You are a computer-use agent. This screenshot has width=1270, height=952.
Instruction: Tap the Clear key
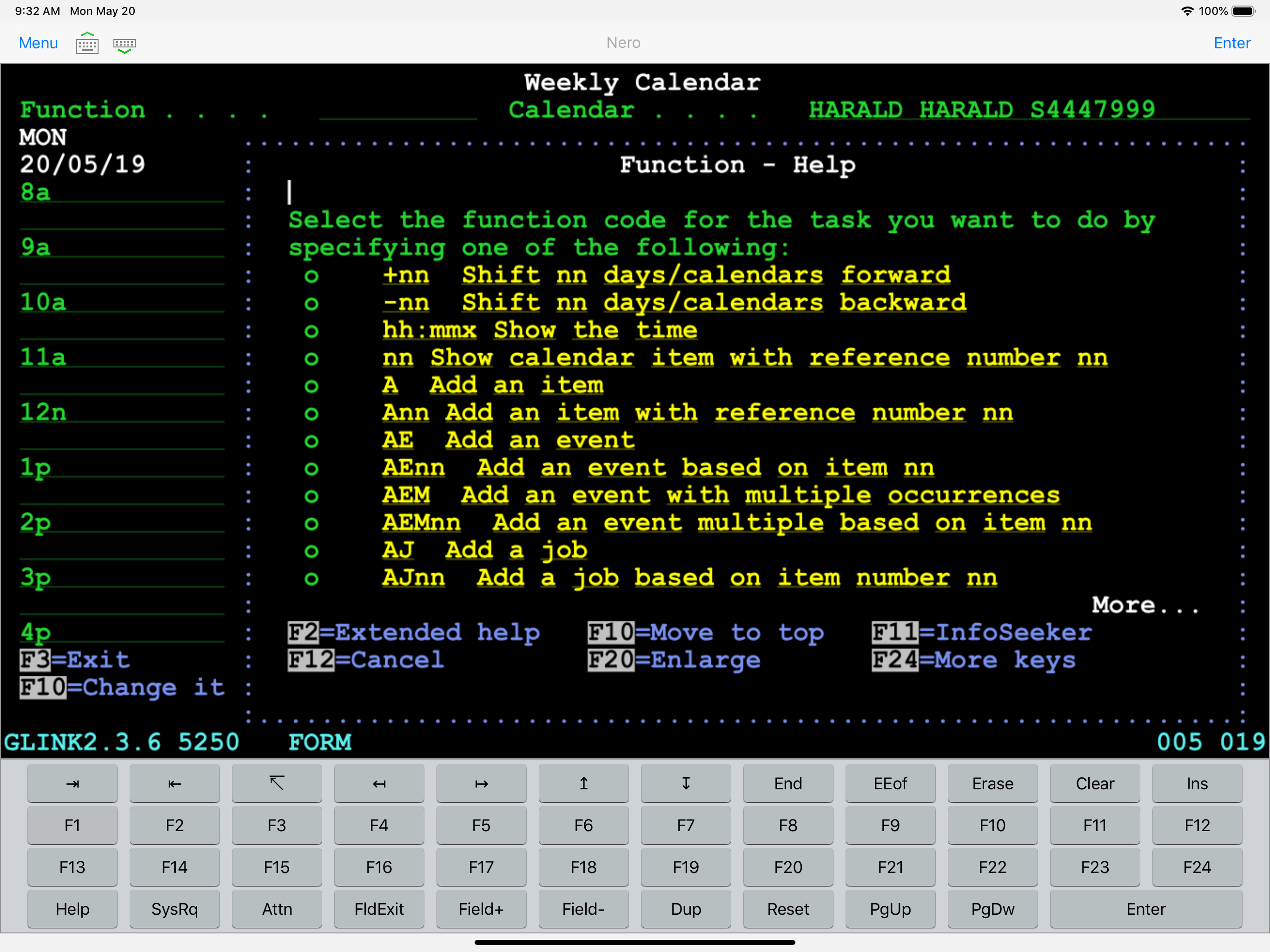coord(1094,783)
